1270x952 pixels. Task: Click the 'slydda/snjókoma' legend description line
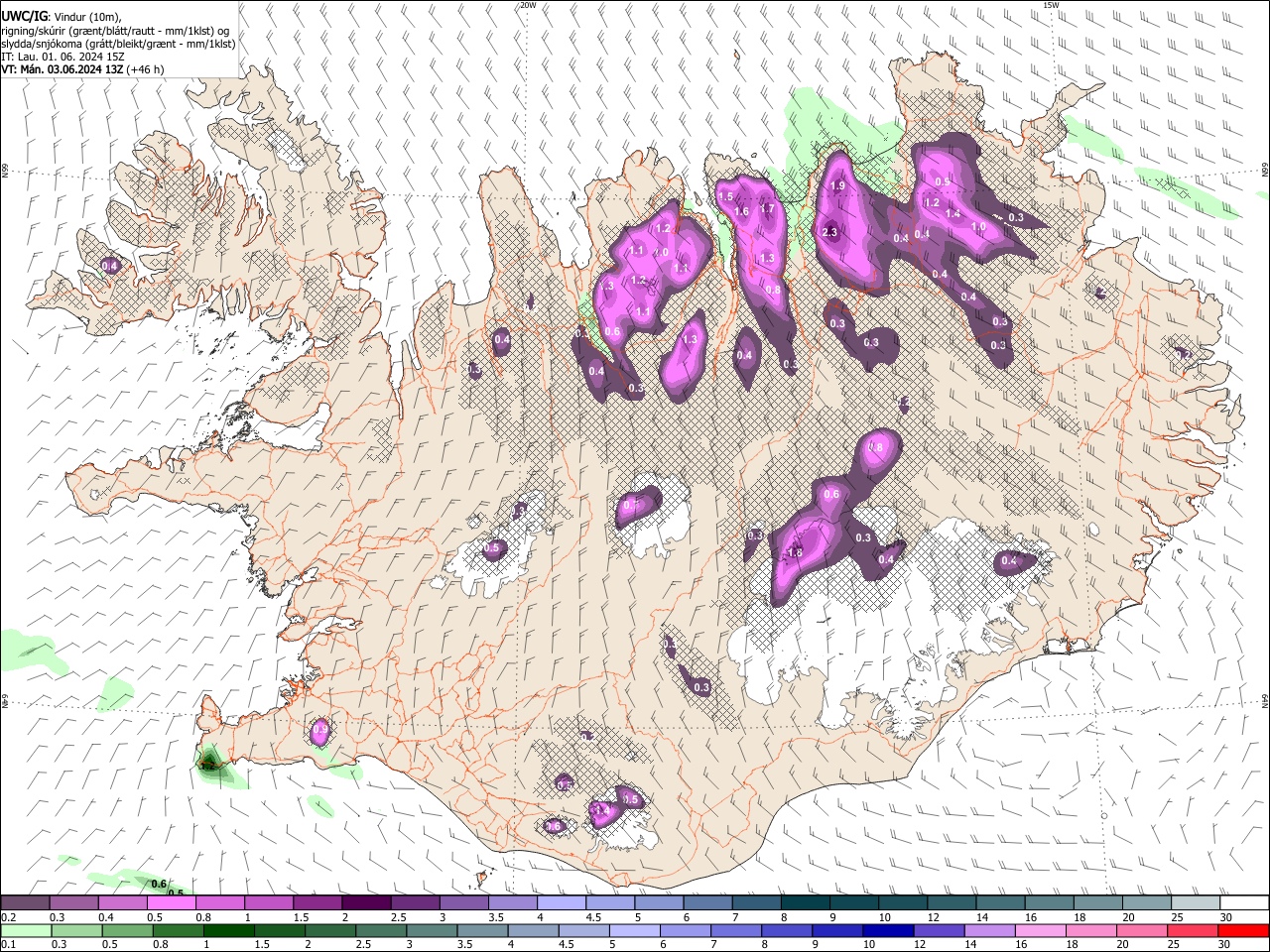click(x=118, y=44)
